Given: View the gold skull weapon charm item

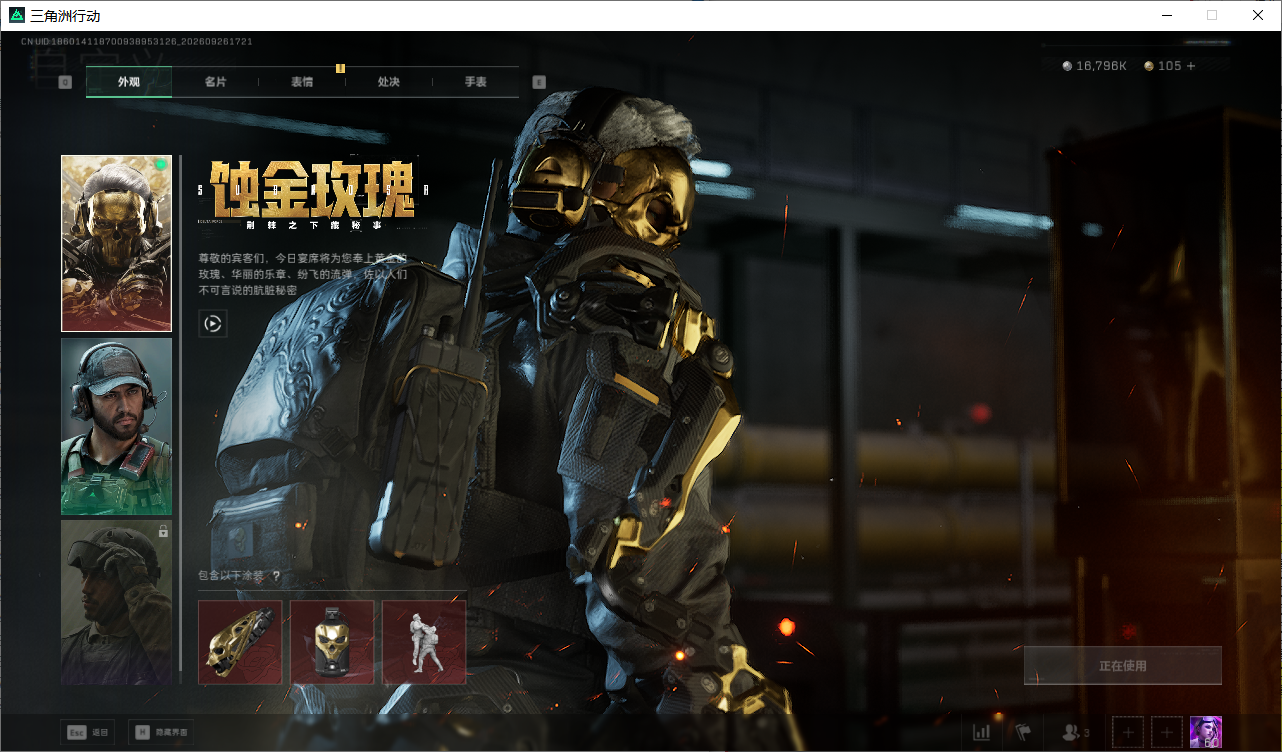Looking at the screenshot, I should tap(240, 642).
